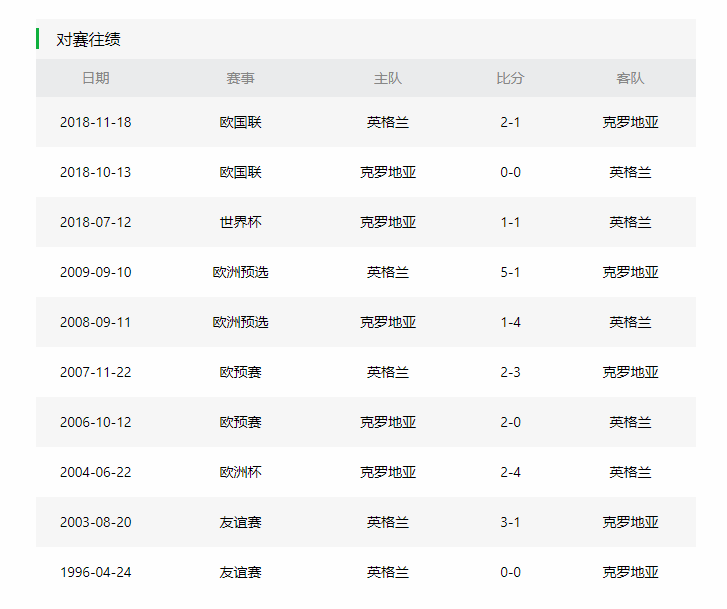Click the 5-1 score
Screen dimensions: 727x609
pyautogui.click(x=510, y=272)
